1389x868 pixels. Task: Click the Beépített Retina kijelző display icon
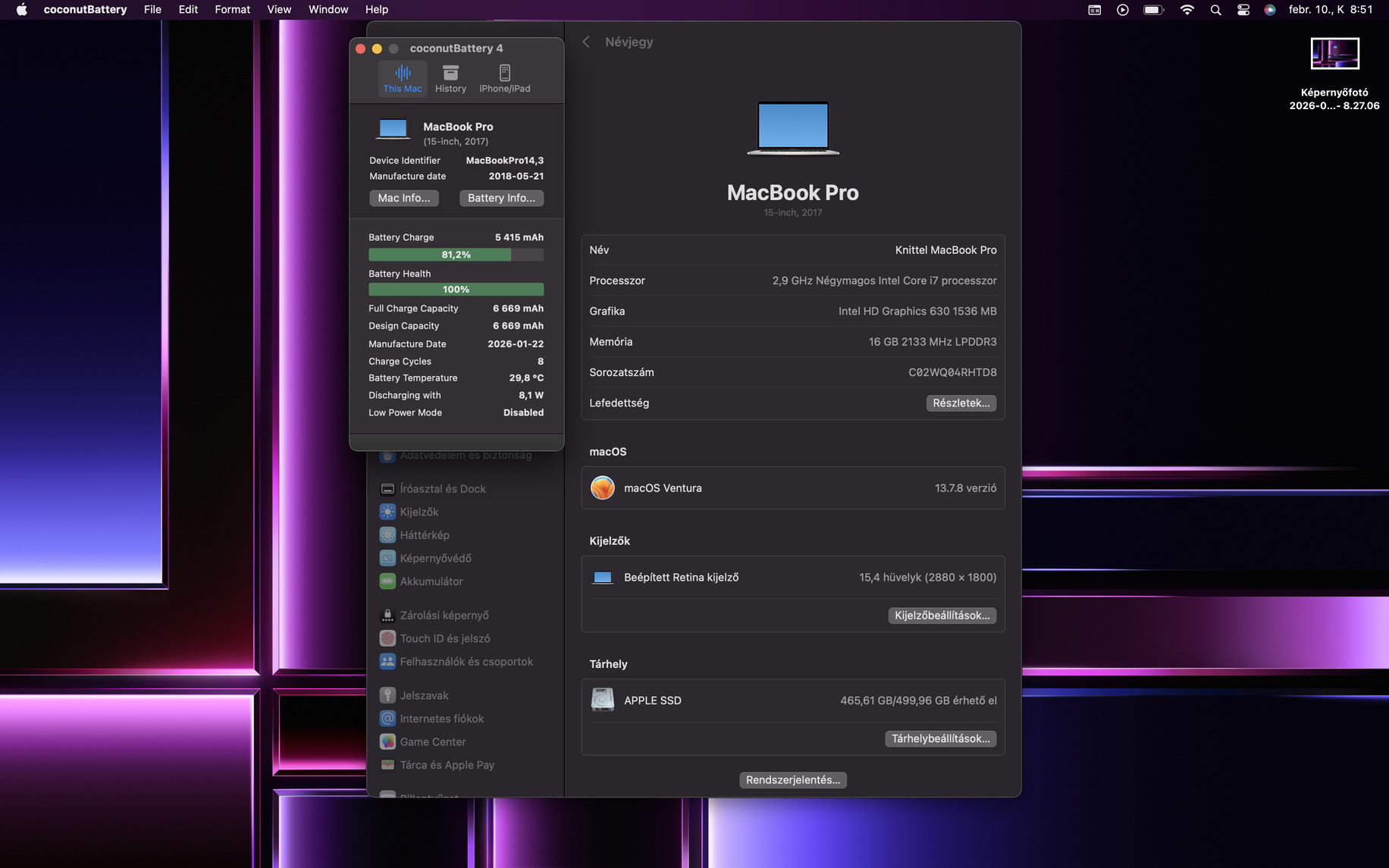tap(603, 578)
